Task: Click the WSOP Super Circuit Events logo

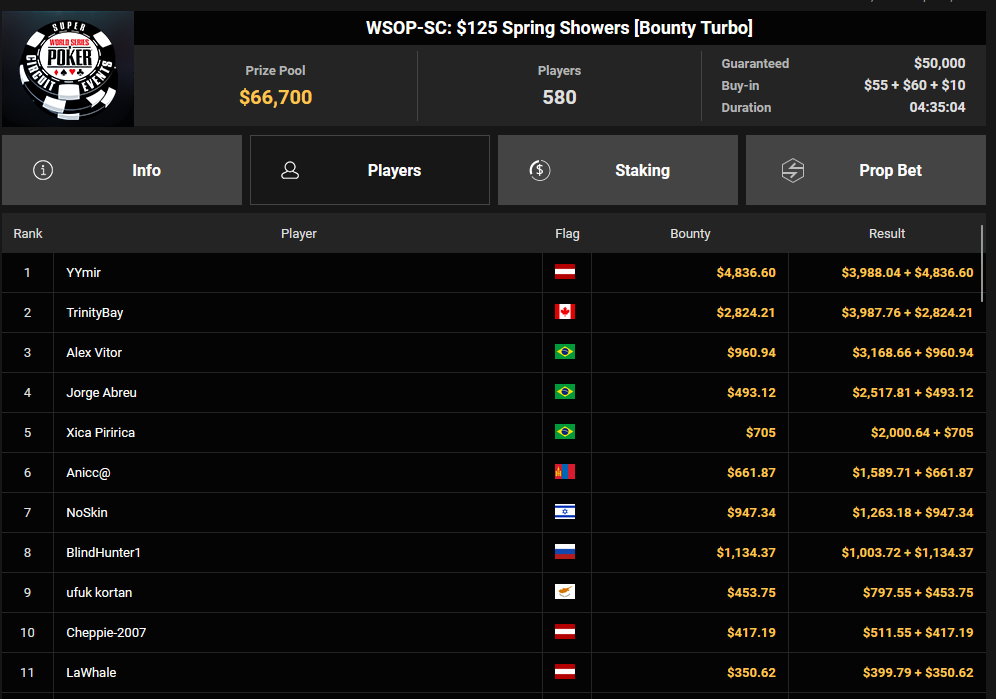Action: 68,68
